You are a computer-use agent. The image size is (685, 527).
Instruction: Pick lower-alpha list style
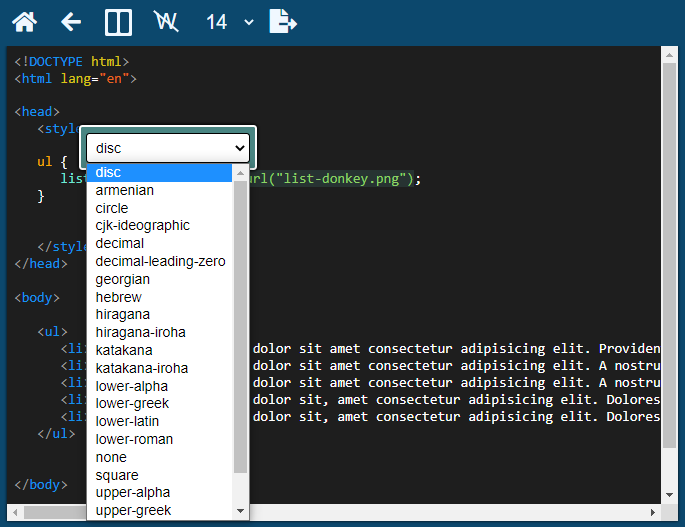[x=159, y=386]
